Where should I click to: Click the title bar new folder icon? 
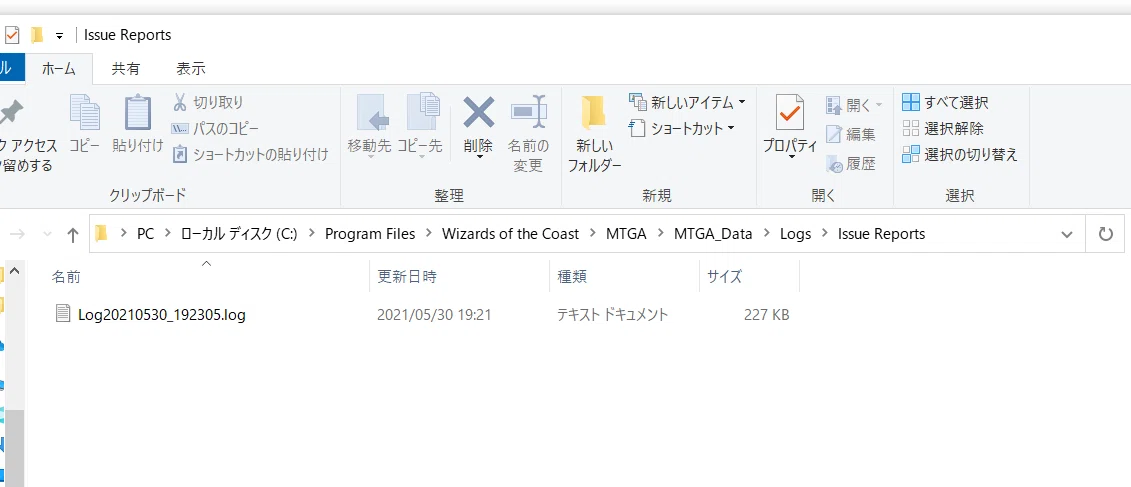37,35
